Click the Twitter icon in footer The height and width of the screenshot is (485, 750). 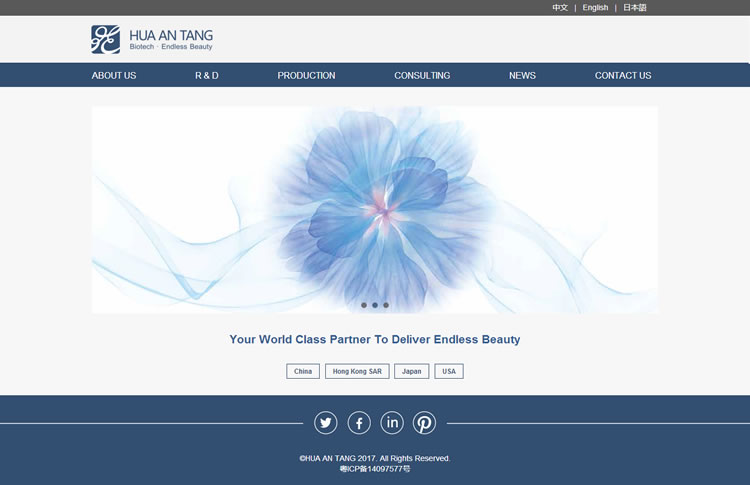(x=326, y=423)
